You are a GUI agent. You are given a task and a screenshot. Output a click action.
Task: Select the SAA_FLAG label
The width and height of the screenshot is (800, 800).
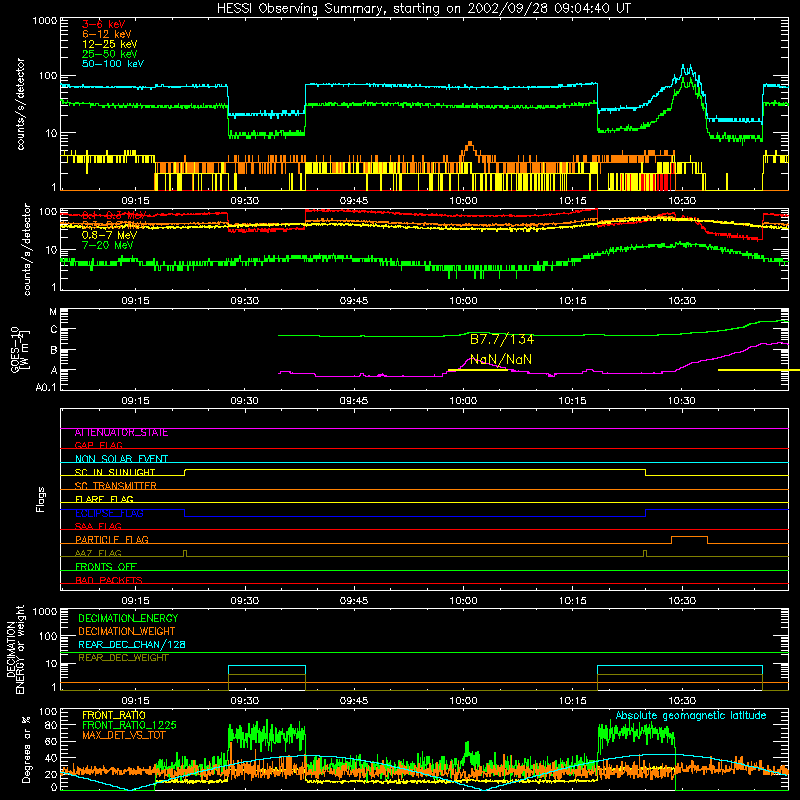(x=98, y=526)
